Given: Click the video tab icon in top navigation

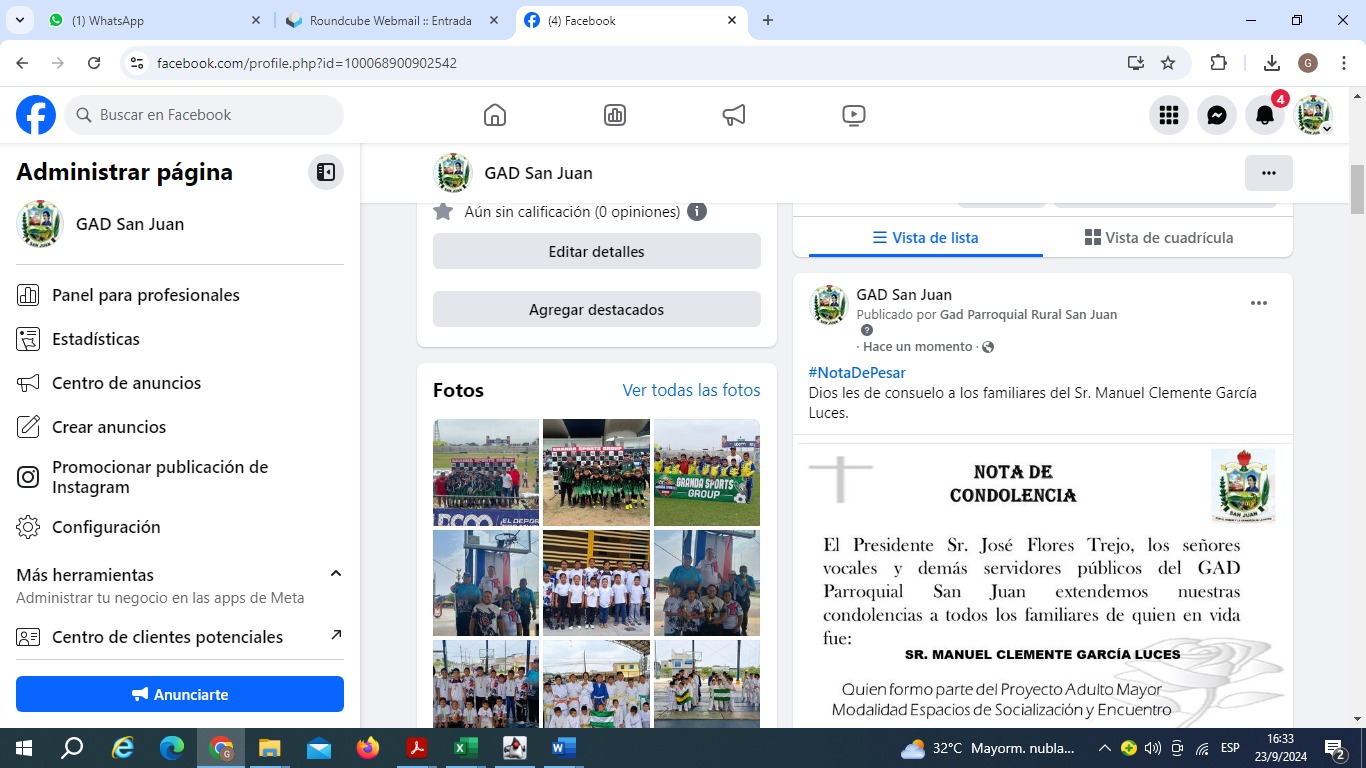Looking at the screenshot, I should (853, 115).
